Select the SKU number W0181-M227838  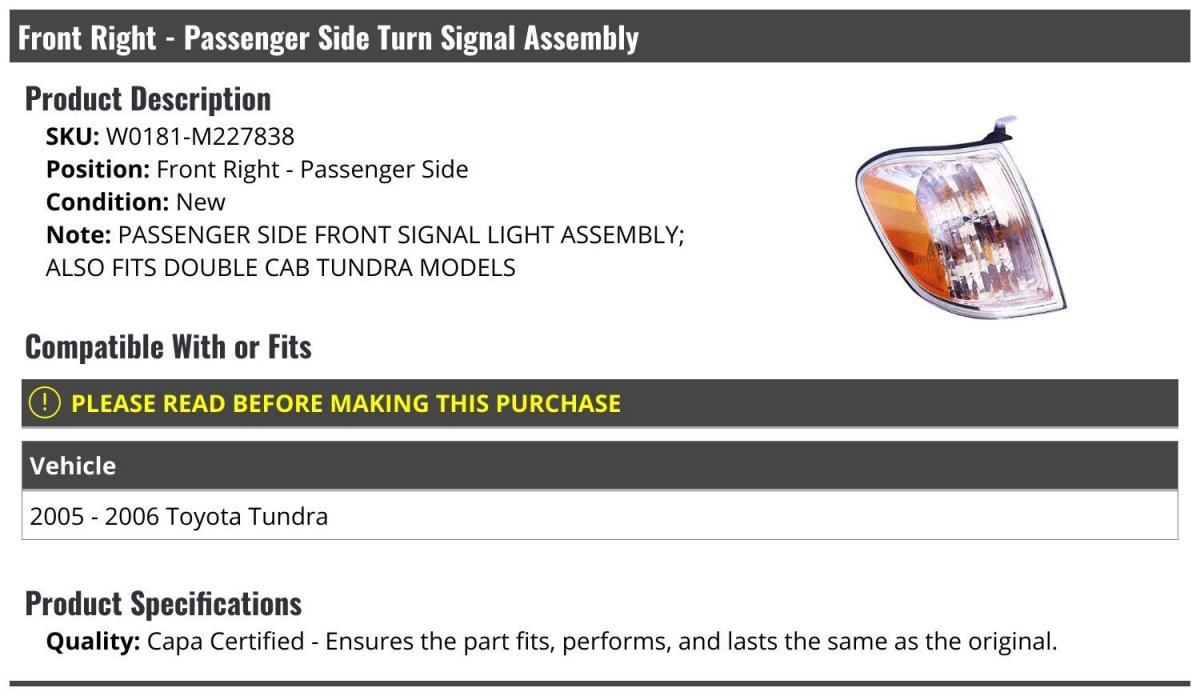pyautogui.click(x=200, y=136)
